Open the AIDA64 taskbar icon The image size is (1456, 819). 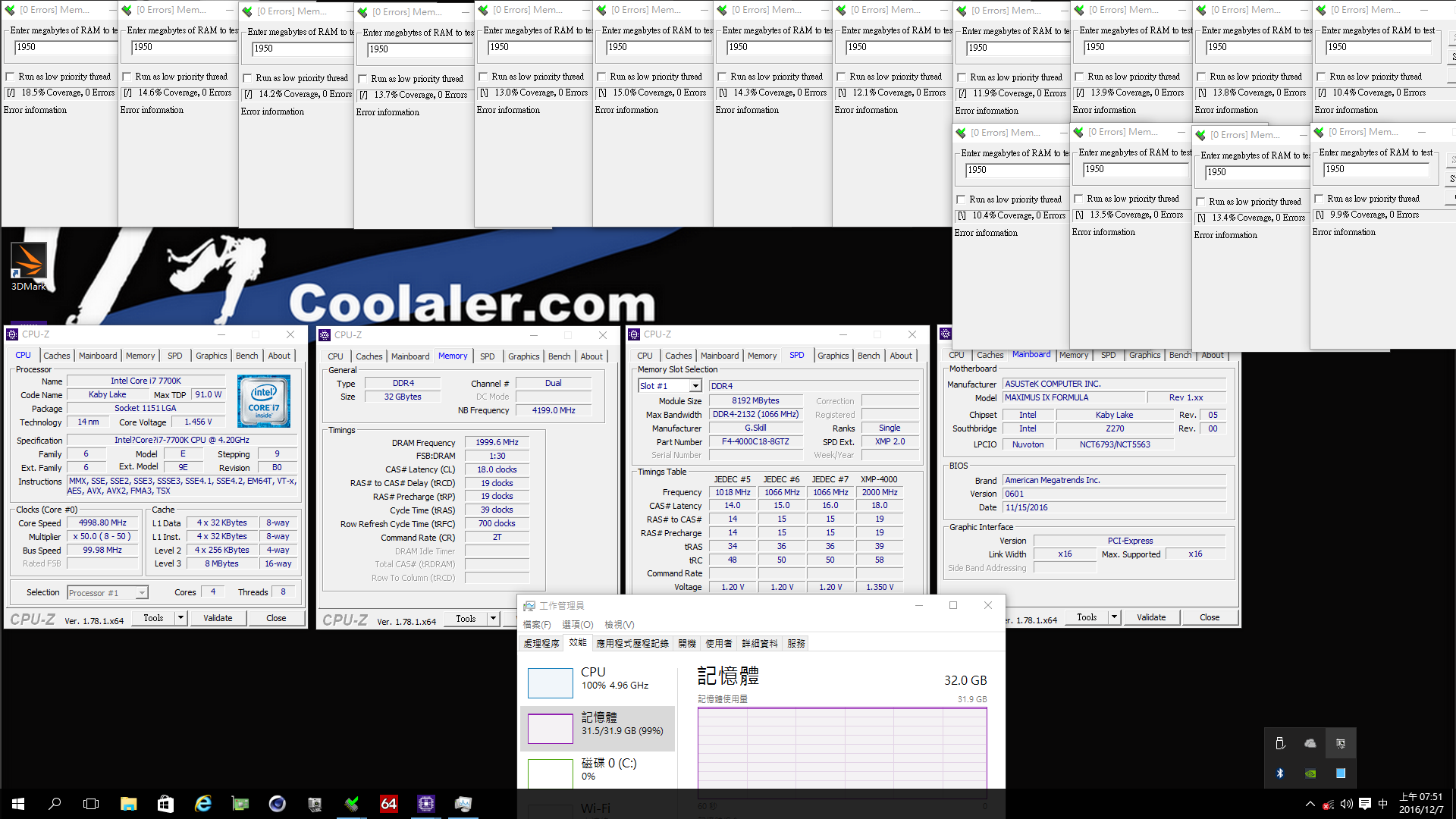(x=389, y=804)
